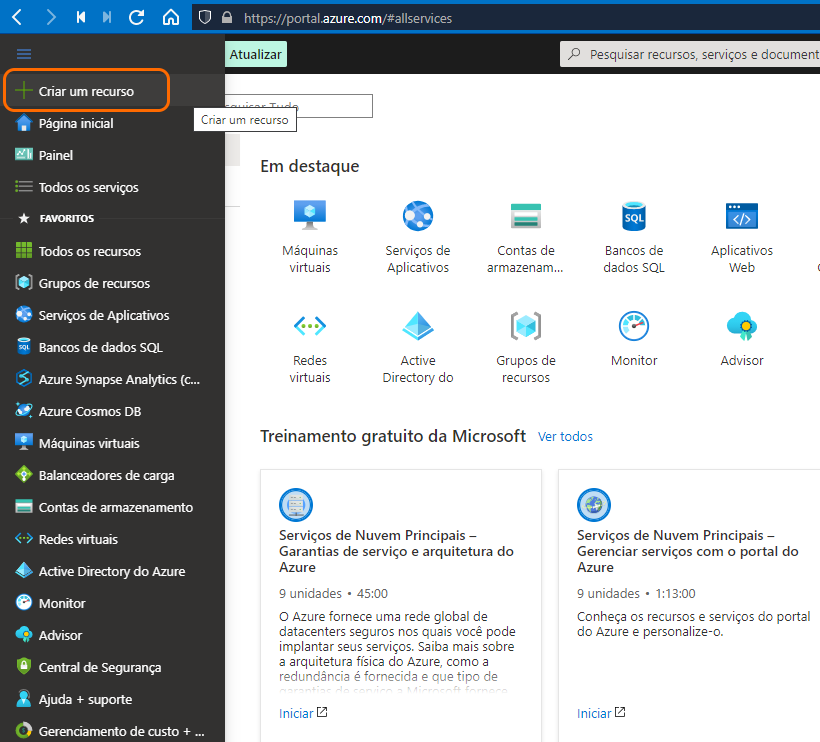Click the Máquinas virtuais featured icon
820x742 pixels.
pyautogui.click(x=310, y=215)
